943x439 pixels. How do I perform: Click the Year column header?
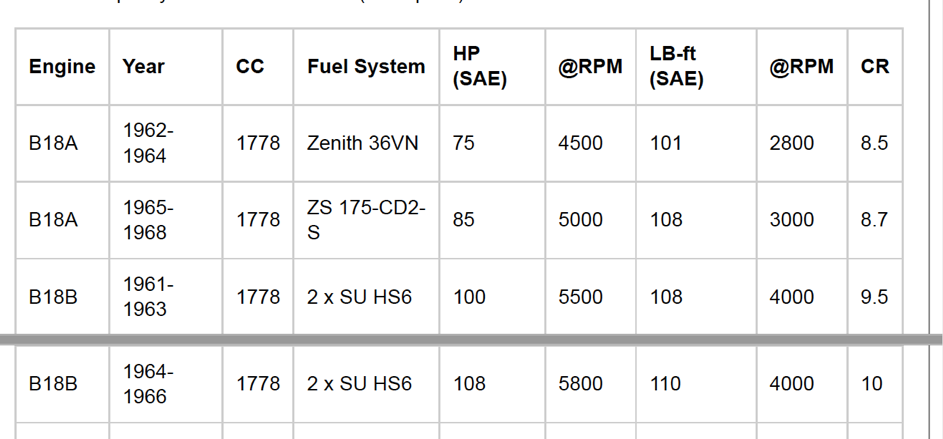166,67
